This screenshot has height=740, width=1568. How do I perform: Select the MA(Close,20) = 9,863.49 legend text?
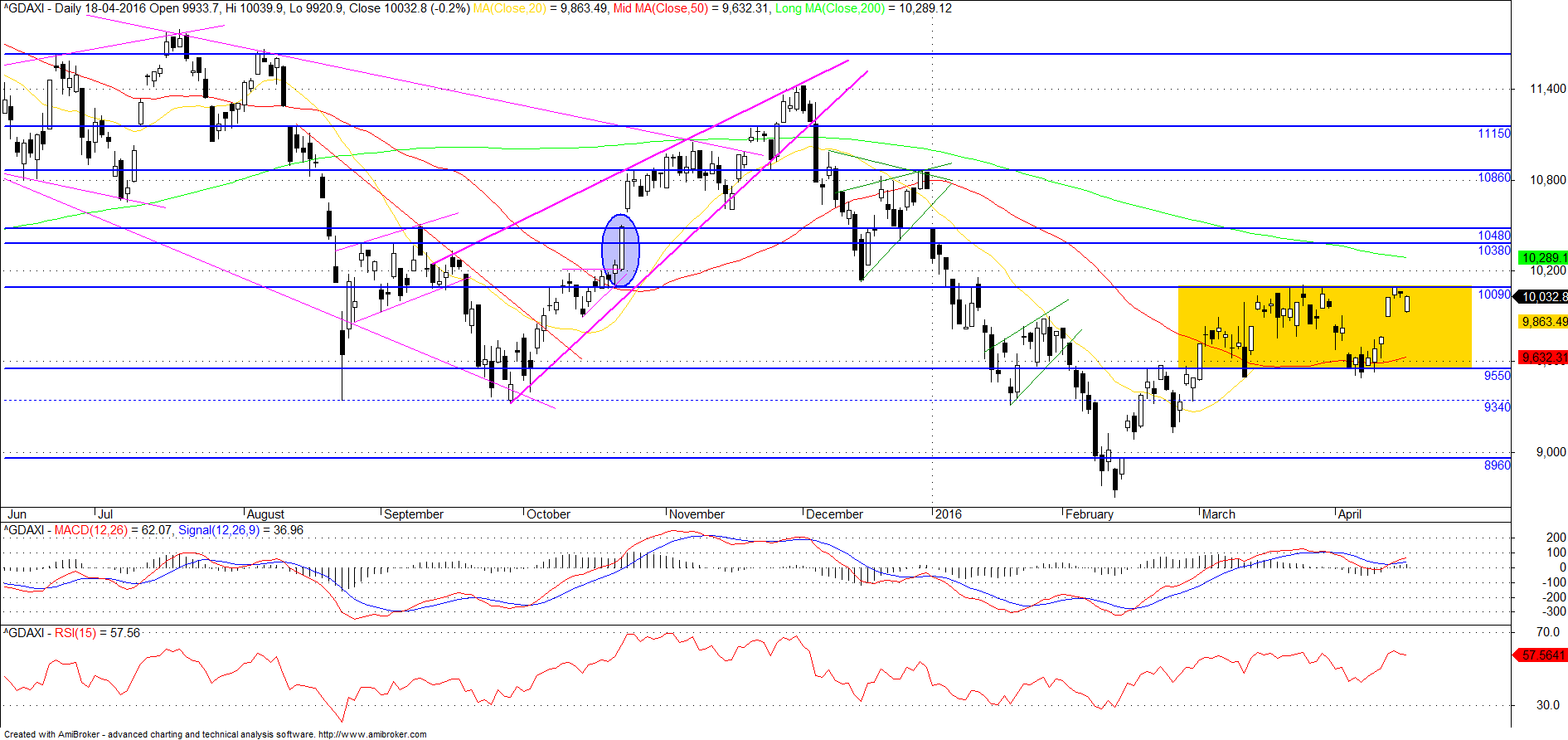click(541, 8)
